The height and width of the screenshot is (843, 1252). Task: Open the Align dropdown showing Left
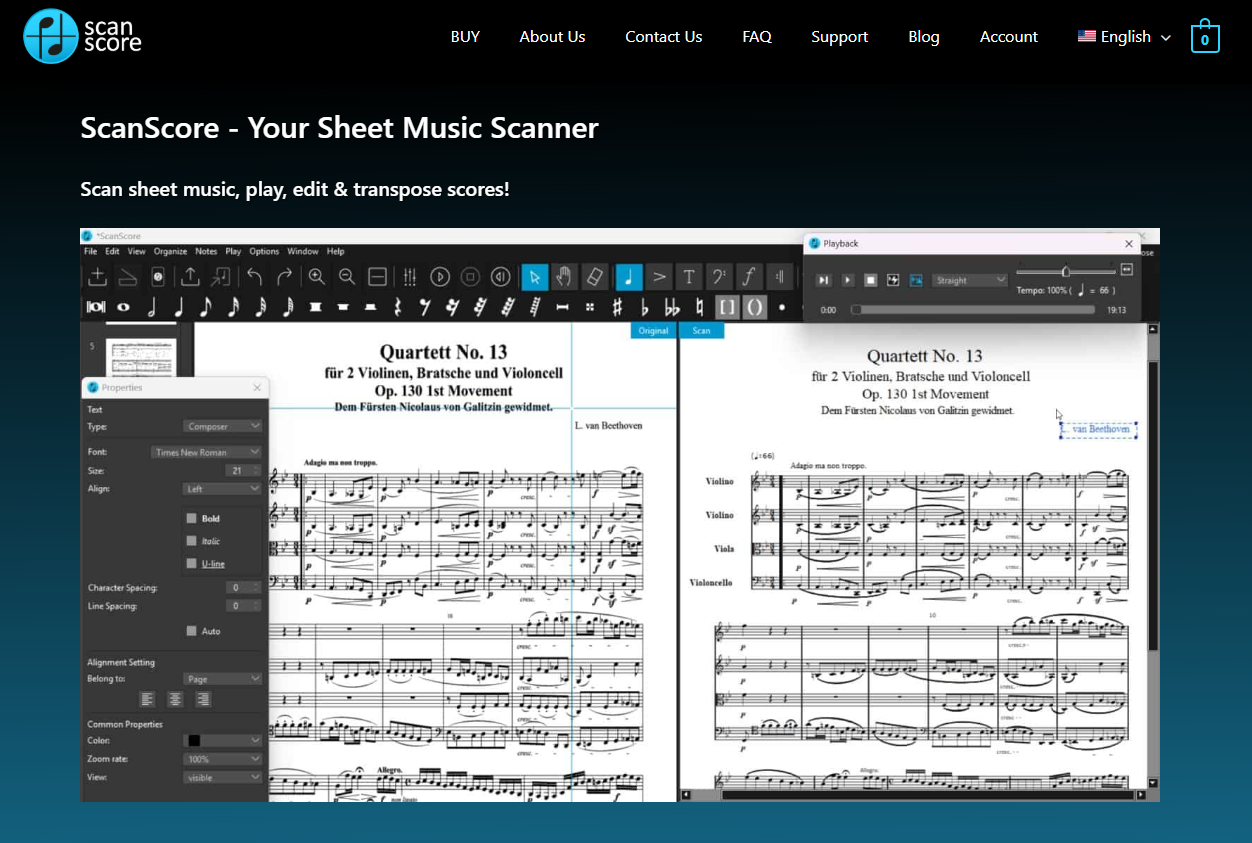[222, 489]
